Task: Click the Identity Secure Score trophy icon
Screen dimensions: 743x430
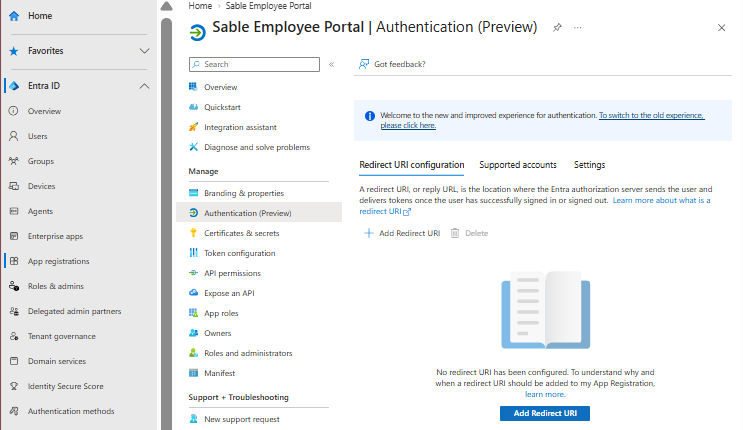Action: coord(14,386)
